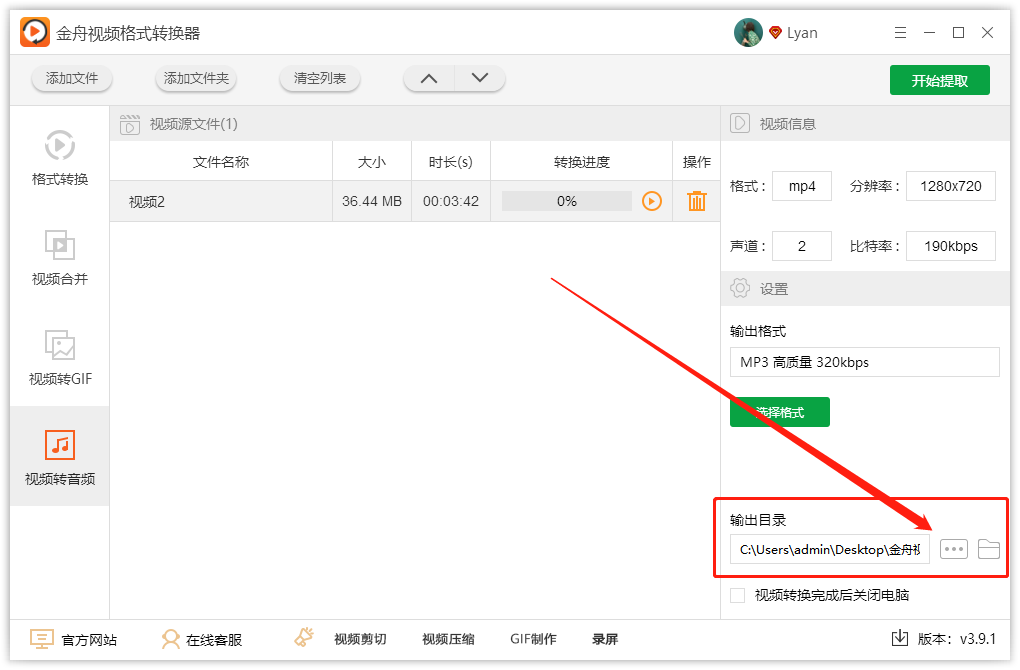1020x670 pixels.
Task: Click the Lyan username
Action: click(x=802, y=33)
